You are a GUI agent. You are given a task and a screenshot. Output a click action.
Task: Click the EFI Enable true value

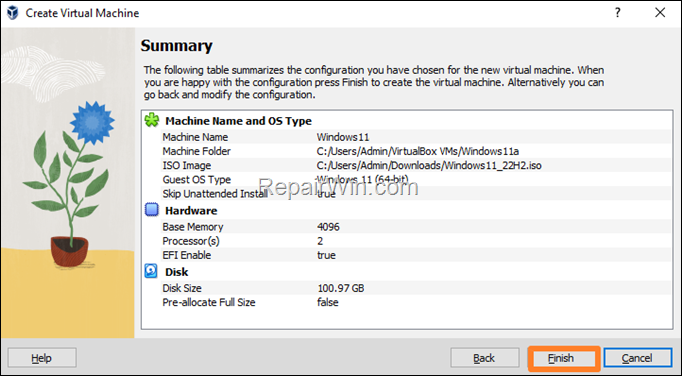pyautogui.click(x=326, y=255)
